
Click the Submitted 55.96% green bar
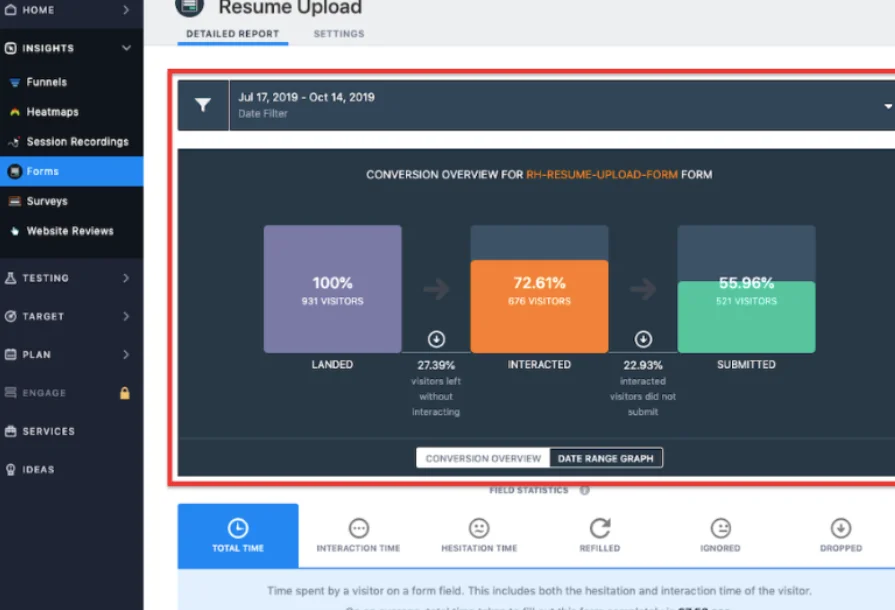pyautogui.click(x=746, y=317)
